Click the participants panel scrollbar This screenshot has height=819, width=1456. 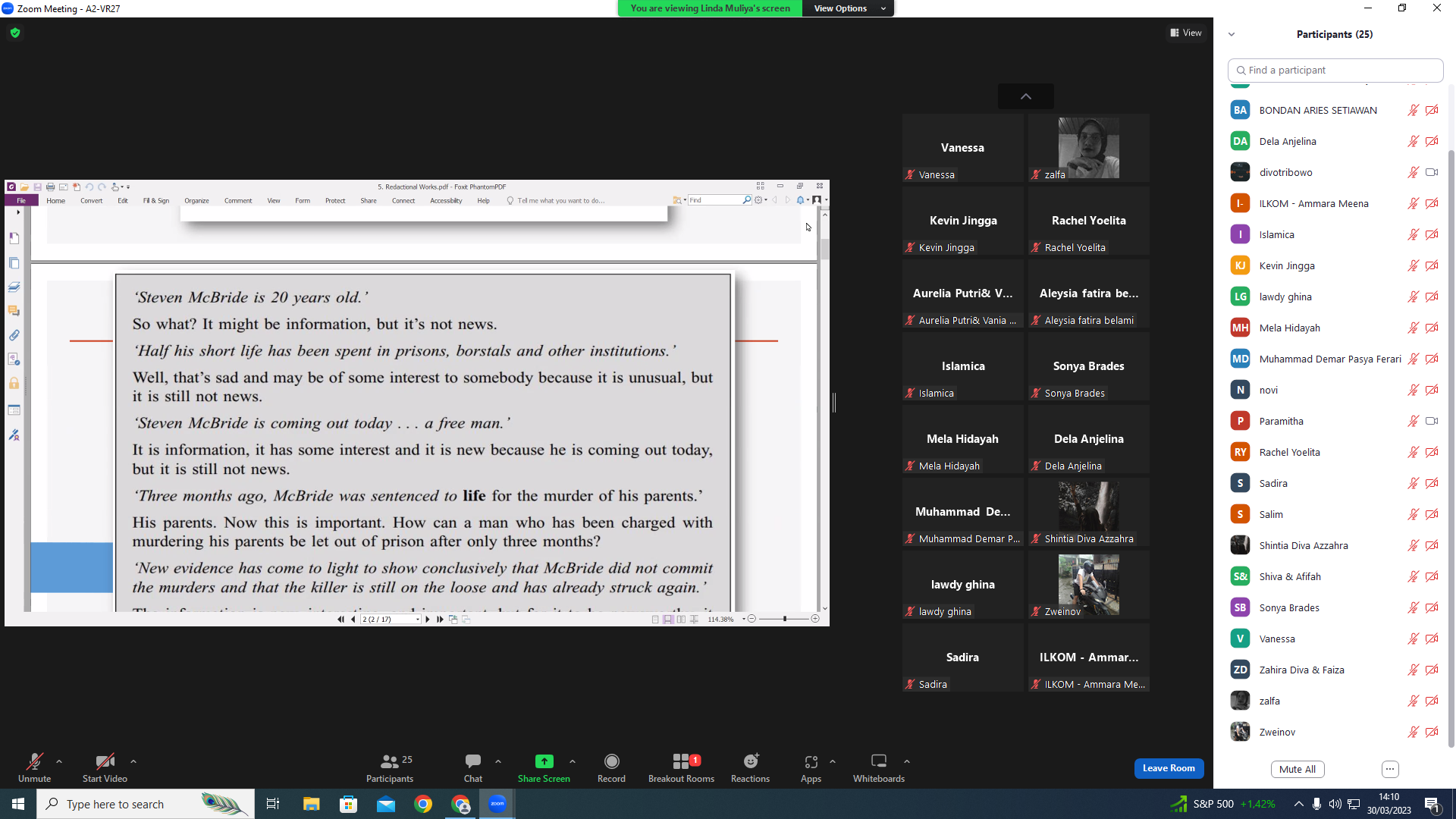click(x=1451, y=447)
